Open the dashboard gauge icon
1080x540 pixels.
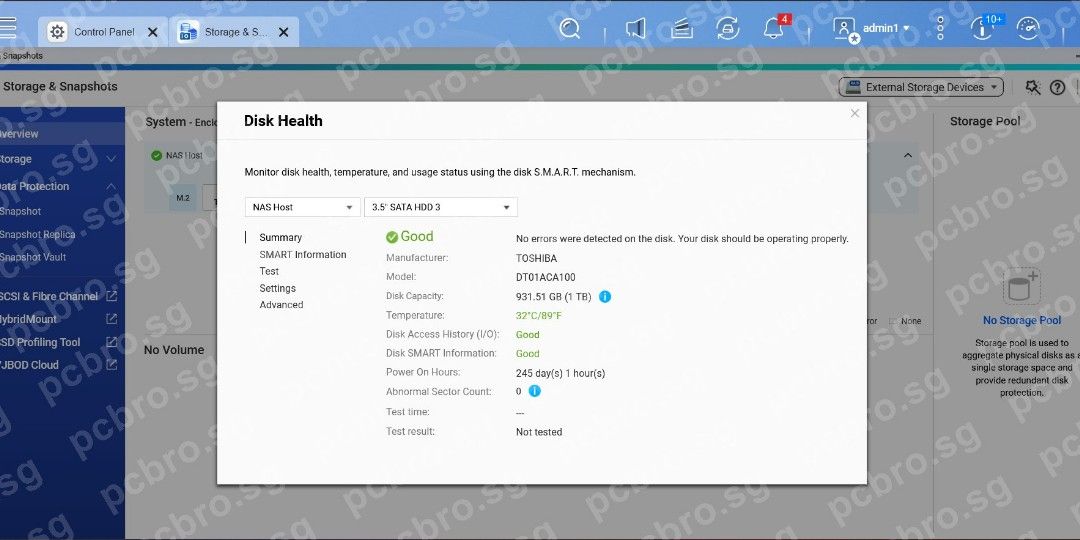point(1029,28)
